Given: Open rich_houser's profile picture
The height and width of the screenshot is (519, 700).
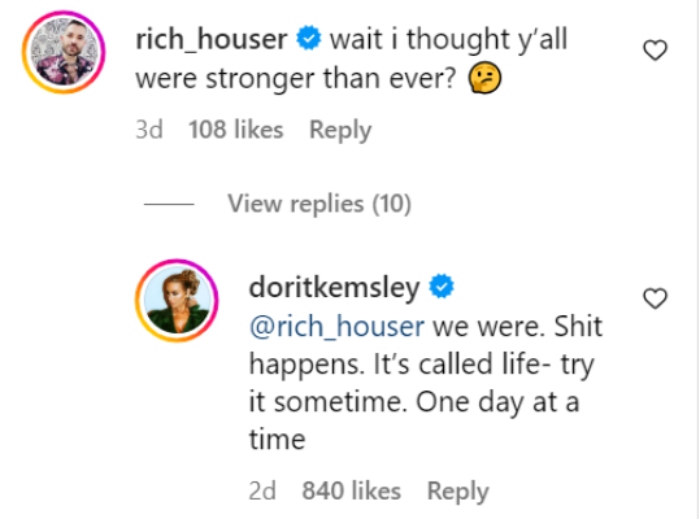Looking at the screenshot, I should 62,54.
